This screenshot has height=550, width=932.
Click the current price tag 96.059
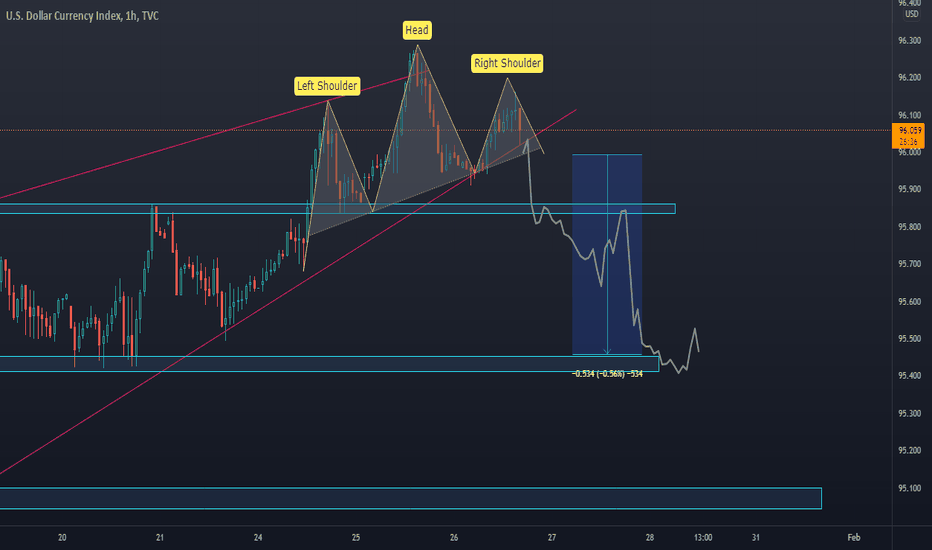(909, 136)
